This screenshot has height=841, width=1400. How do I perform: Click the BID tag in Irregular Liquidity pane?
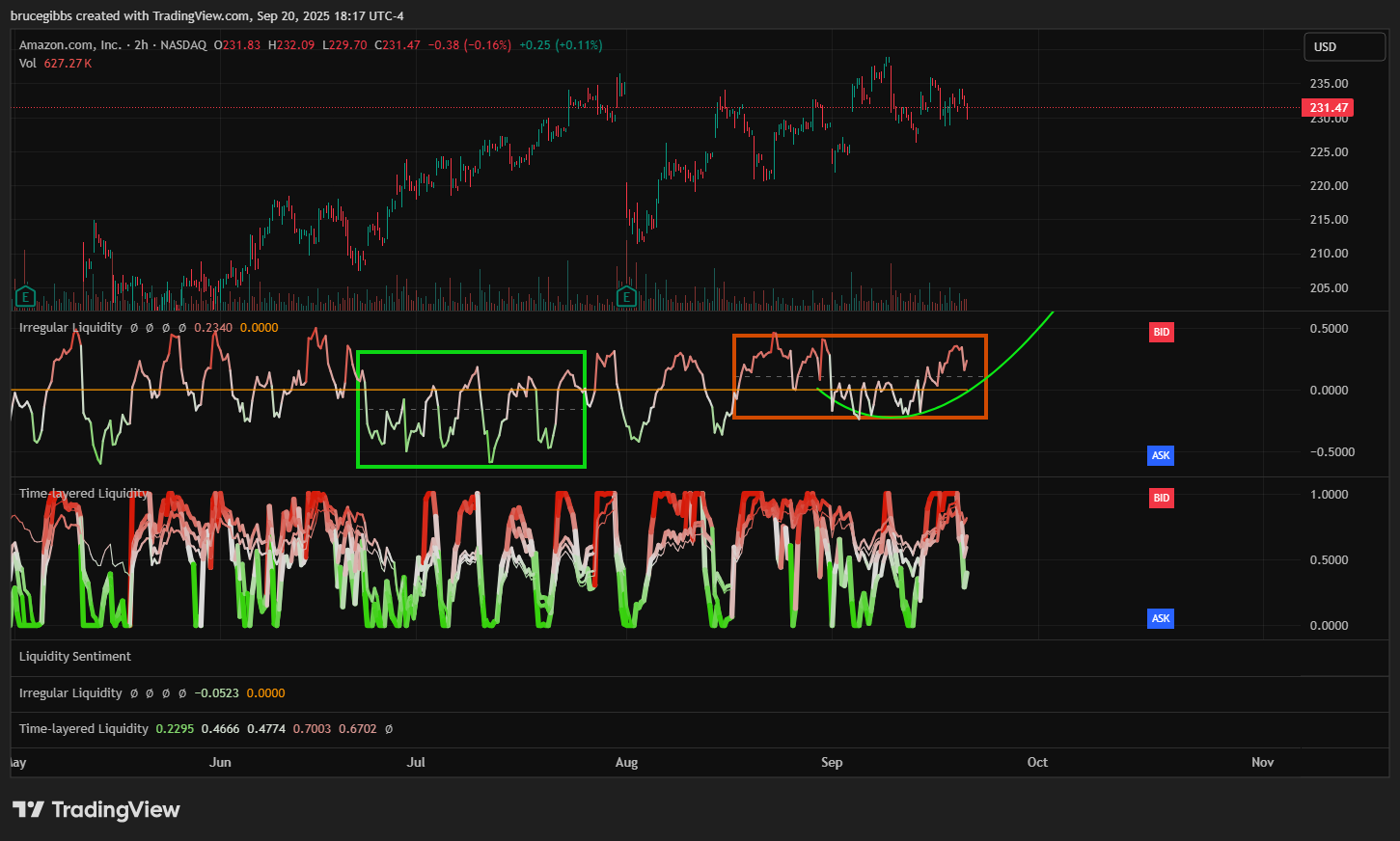click(1161, 332)
